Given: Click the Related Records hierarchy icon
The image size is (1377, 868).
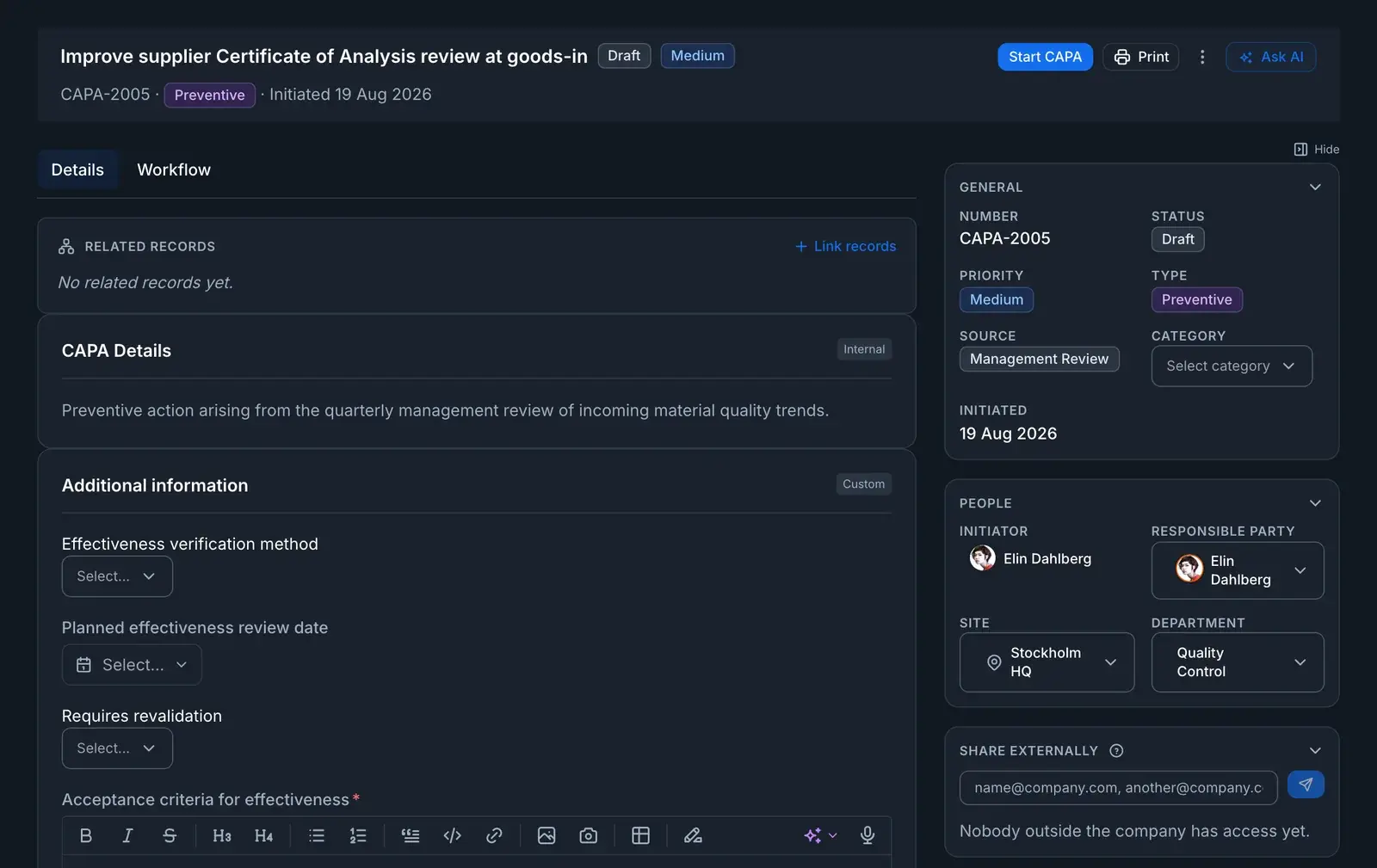Looking at the screenshot, I should tap(66, 247).
